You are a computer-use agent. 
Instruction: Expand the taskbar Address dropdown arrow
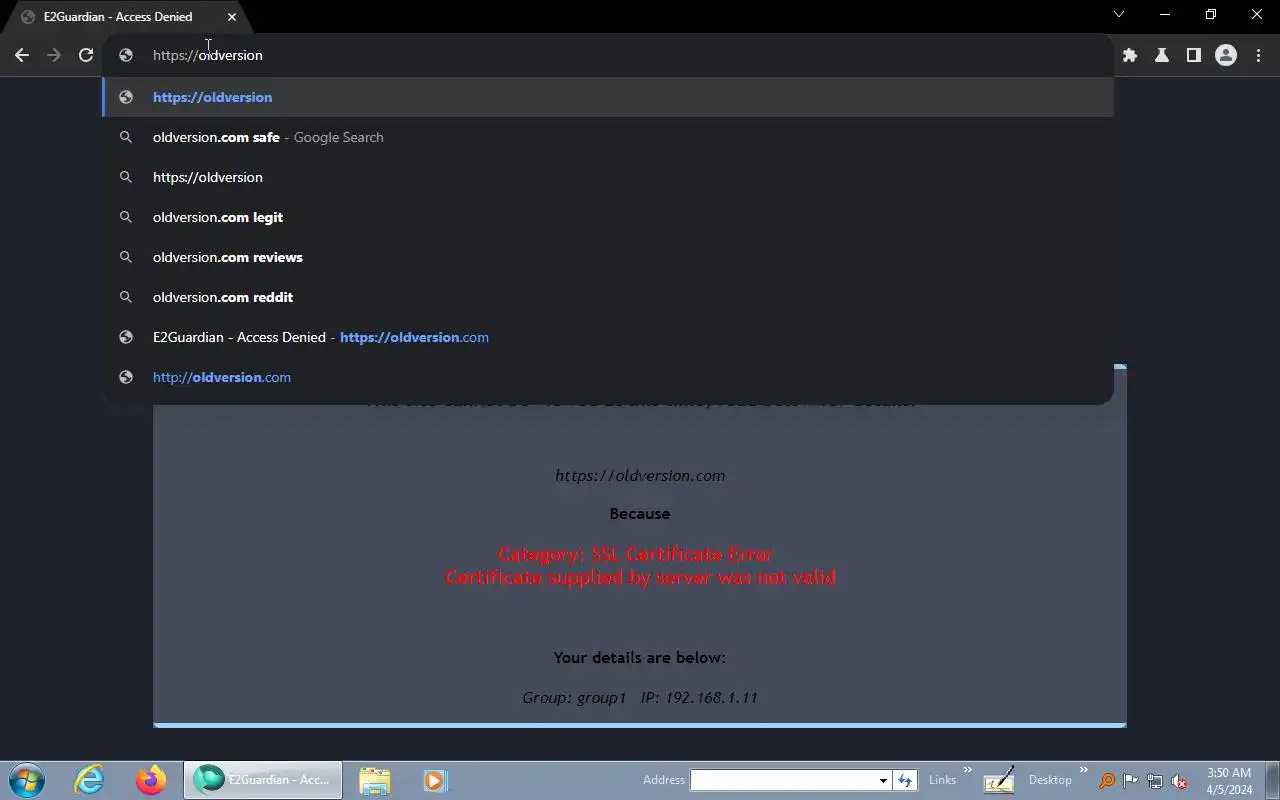click(883, 780)
